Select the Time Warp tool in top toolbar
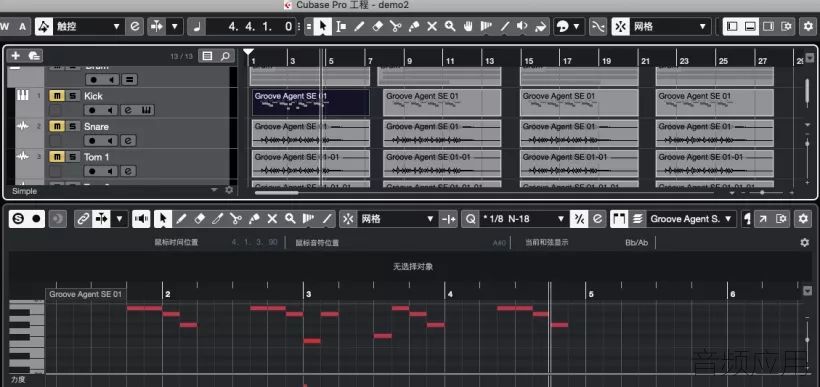 [486, 26]
